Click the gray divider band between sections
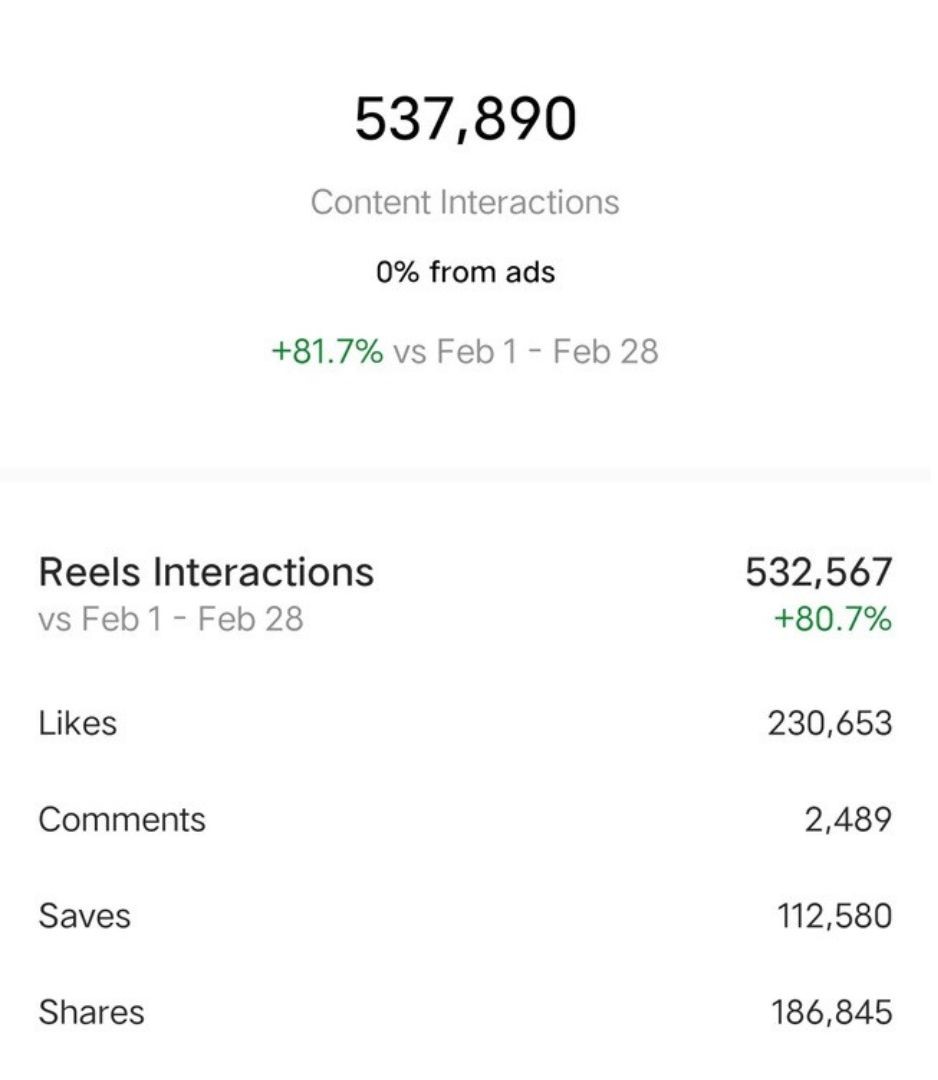 (469, 475)
